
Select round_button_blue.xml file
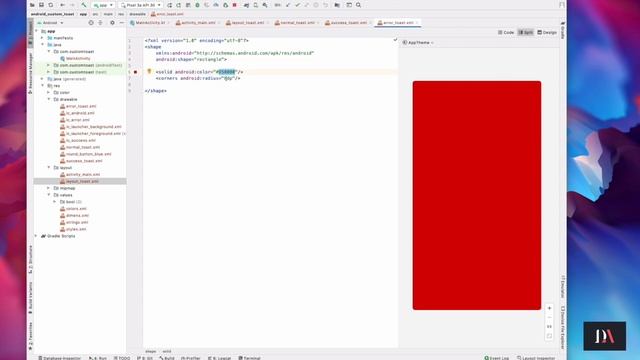click(85, 154)
